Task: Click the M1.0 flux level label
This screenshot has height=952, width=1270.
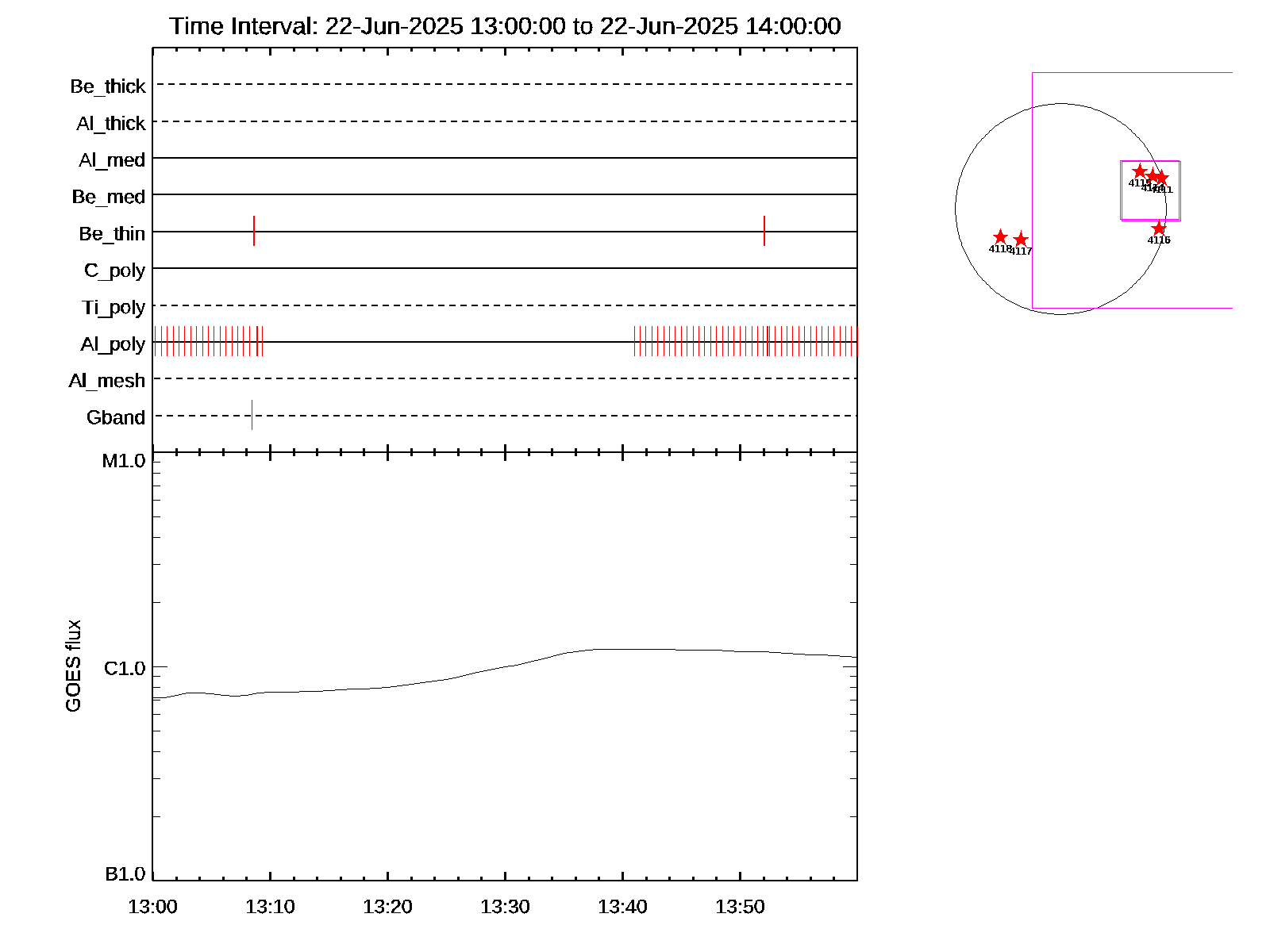Action: [x=124, y=461]
